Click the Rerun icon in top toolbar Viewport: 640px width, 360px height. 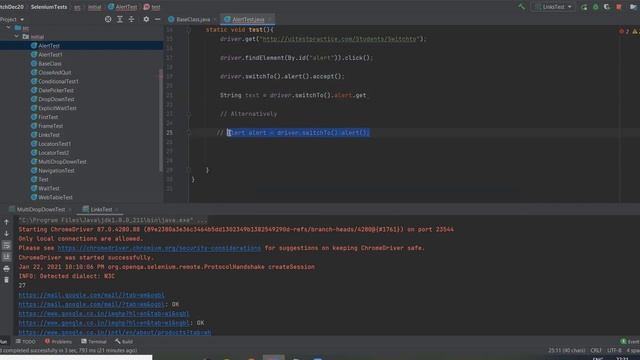point(584,7)
